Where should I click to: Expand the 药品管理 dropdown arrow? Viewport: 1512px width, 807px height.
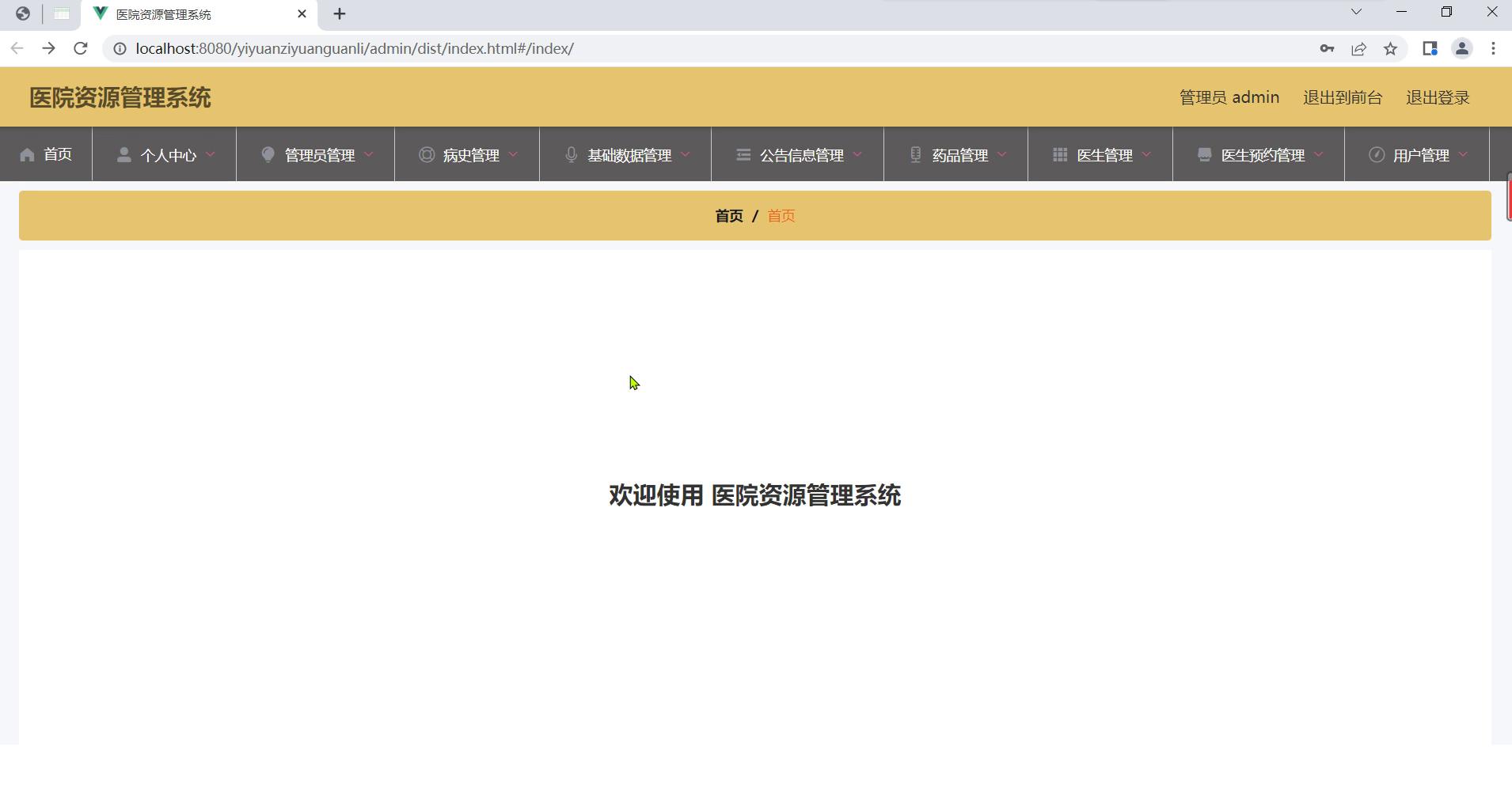point(1002,154)
